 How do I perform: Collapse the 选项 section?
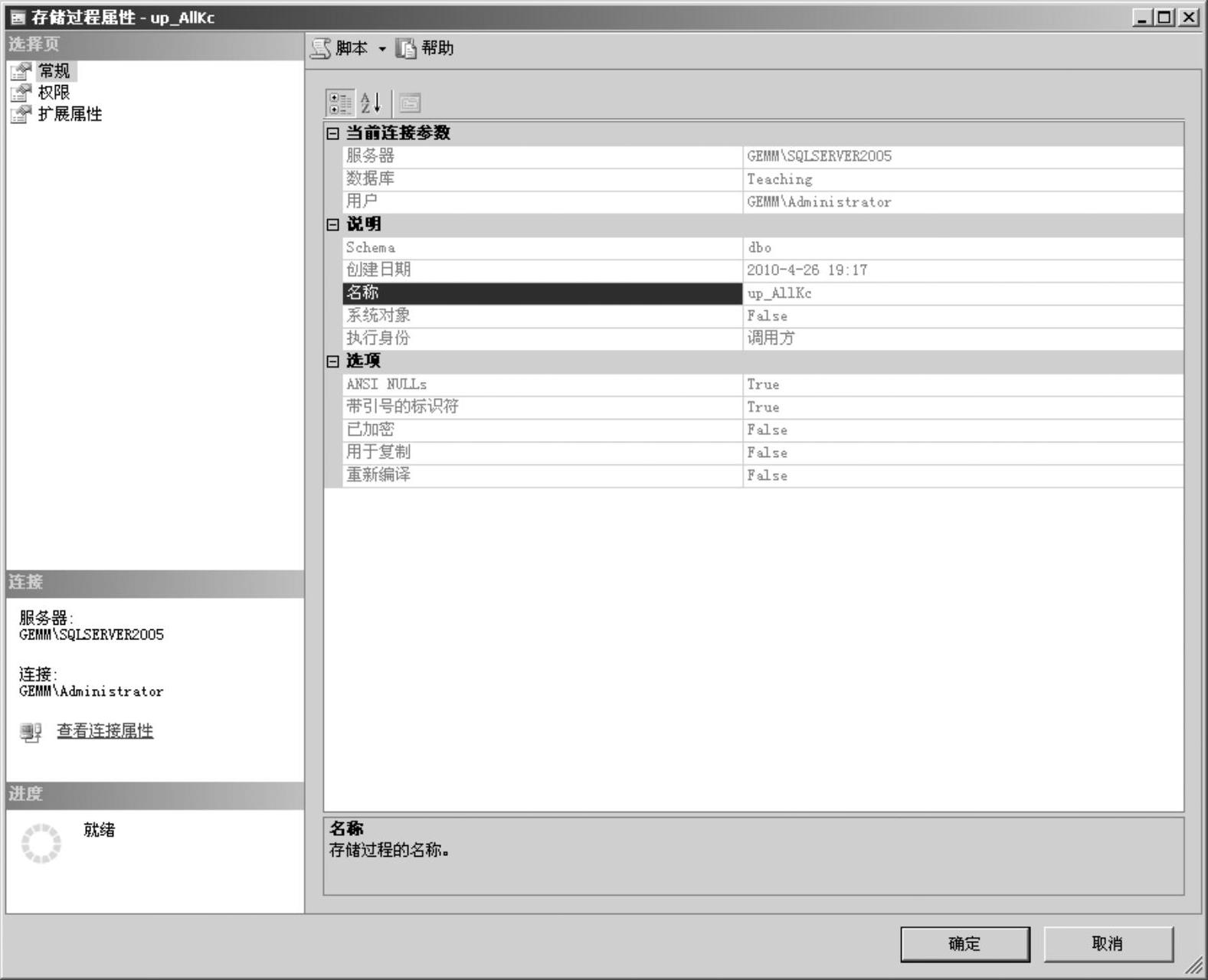pyautogui.click(x=332, y=361)
